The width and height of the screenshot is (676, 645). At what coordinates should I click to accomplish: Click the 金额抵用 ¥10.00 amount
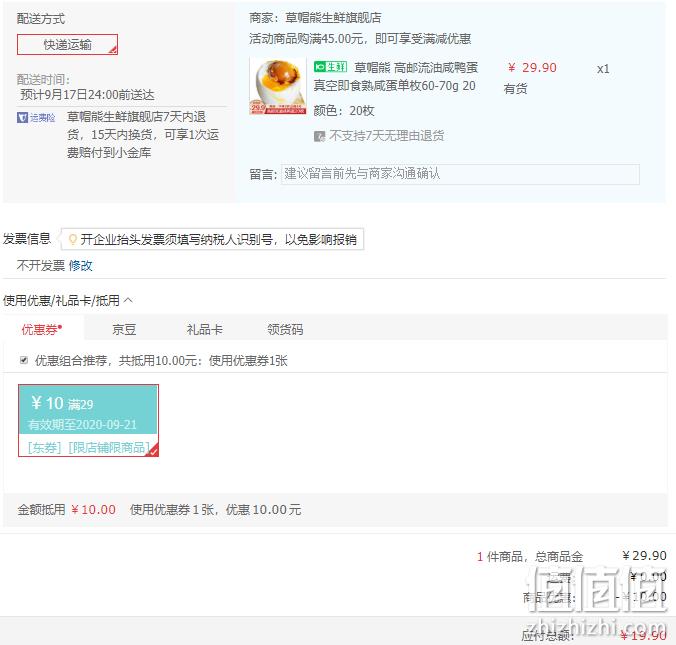click(x=94, y=510)
